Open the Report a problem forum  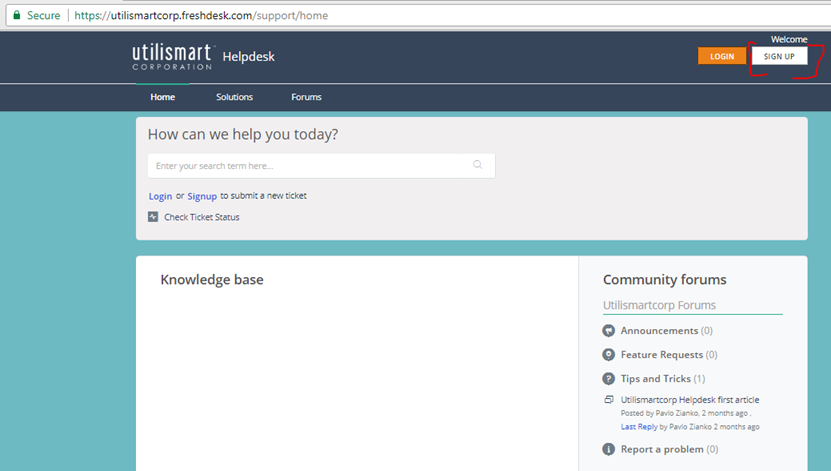pos(662,449)
